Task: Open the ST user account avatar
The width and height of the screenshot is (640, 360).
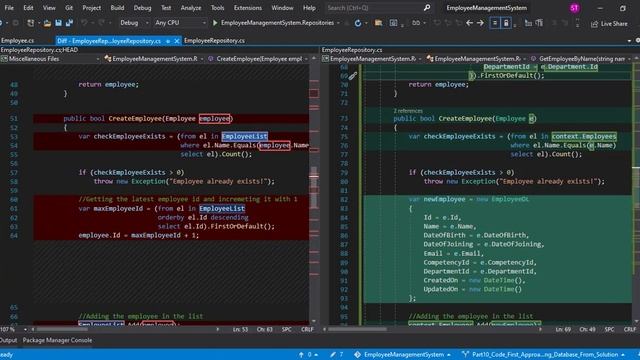Action: tap(574, 8)
